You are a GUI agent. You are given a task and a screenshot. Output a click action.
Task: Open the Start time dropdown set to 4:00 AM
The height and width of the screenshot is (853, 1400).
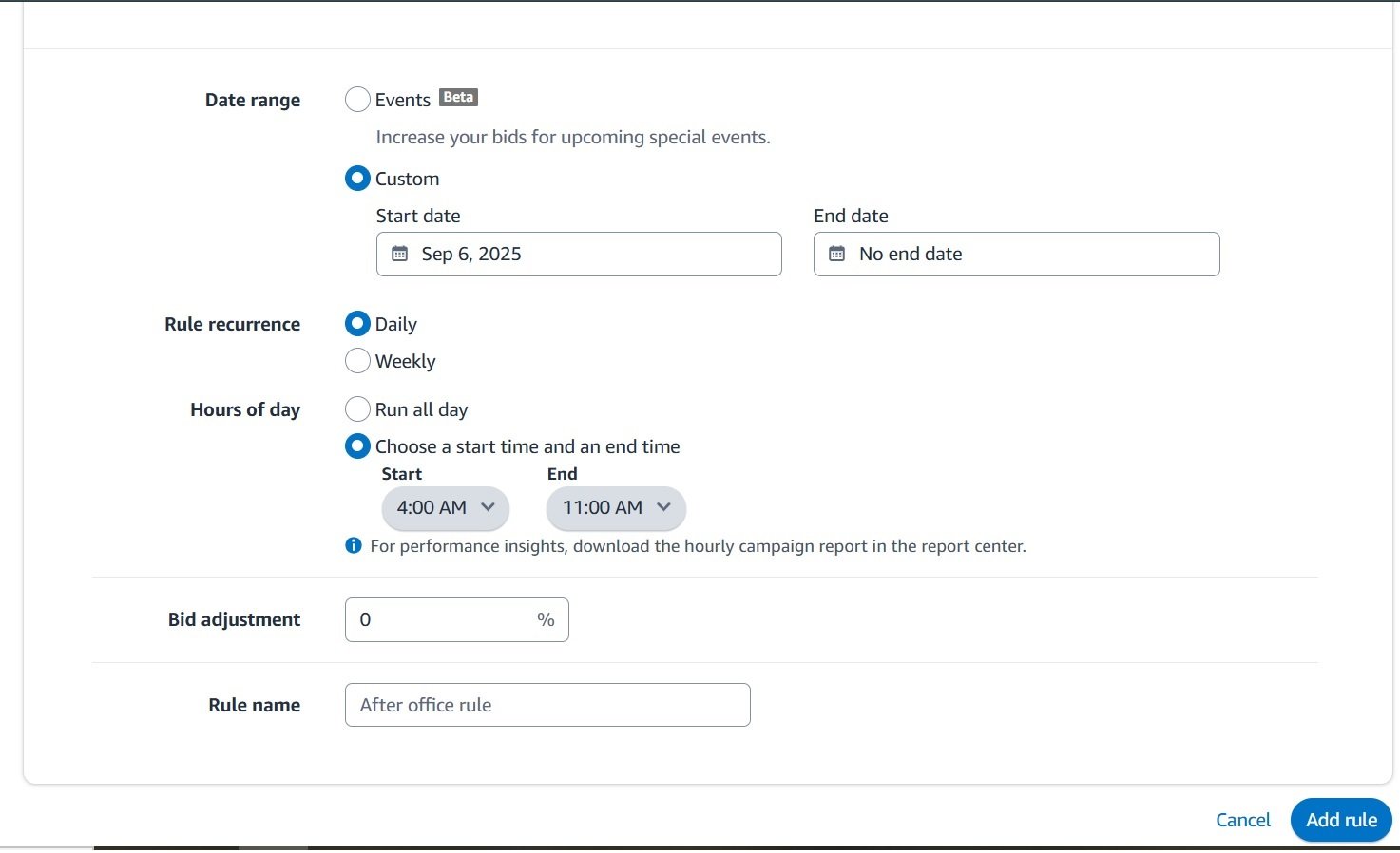446,508
